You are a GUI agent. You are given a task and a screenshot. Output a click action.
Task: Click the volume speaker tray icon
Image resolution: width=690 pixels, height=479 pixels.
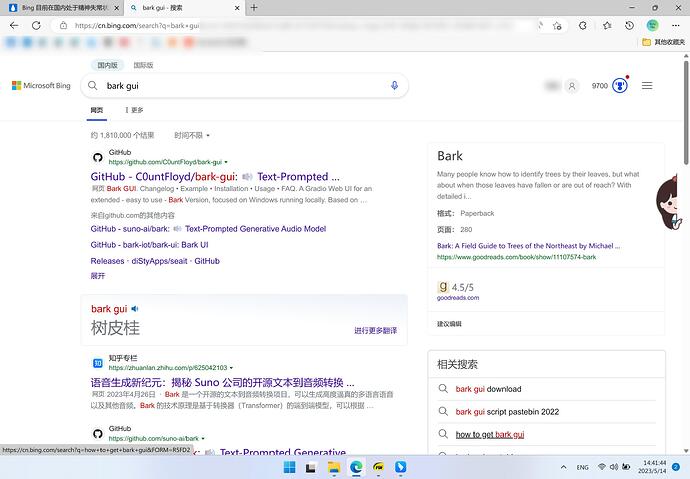(614, 467)
